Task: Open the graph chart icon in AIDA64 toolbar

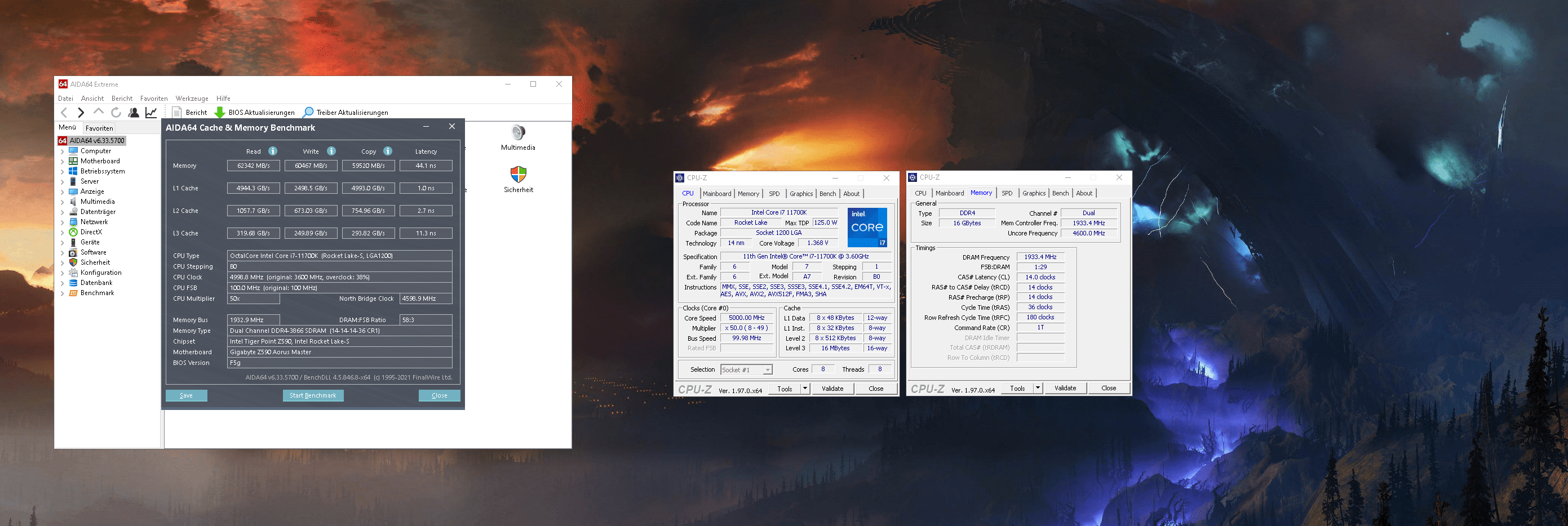Action: (x=151, y=113)
